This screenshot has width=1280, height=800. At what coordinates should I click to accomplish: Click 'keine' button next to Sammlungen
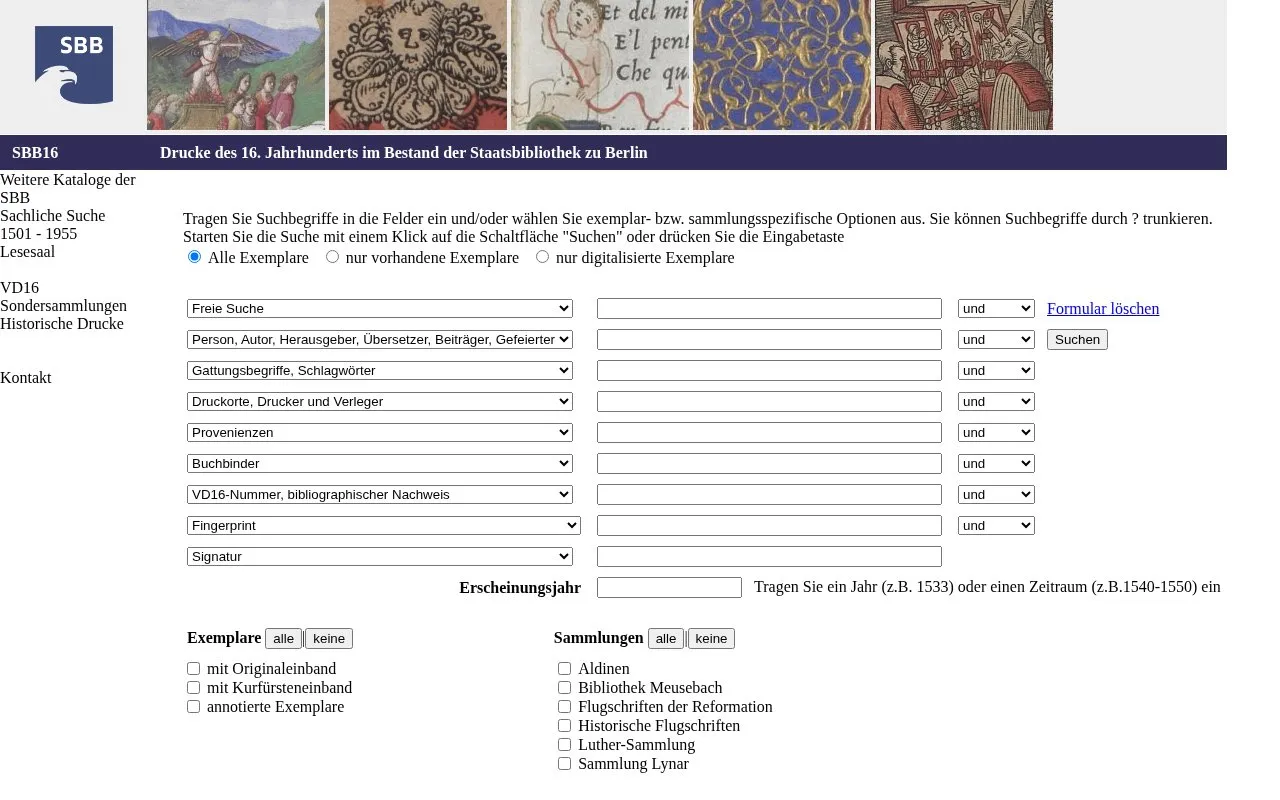pyautogui.click(x=711, y=639)
